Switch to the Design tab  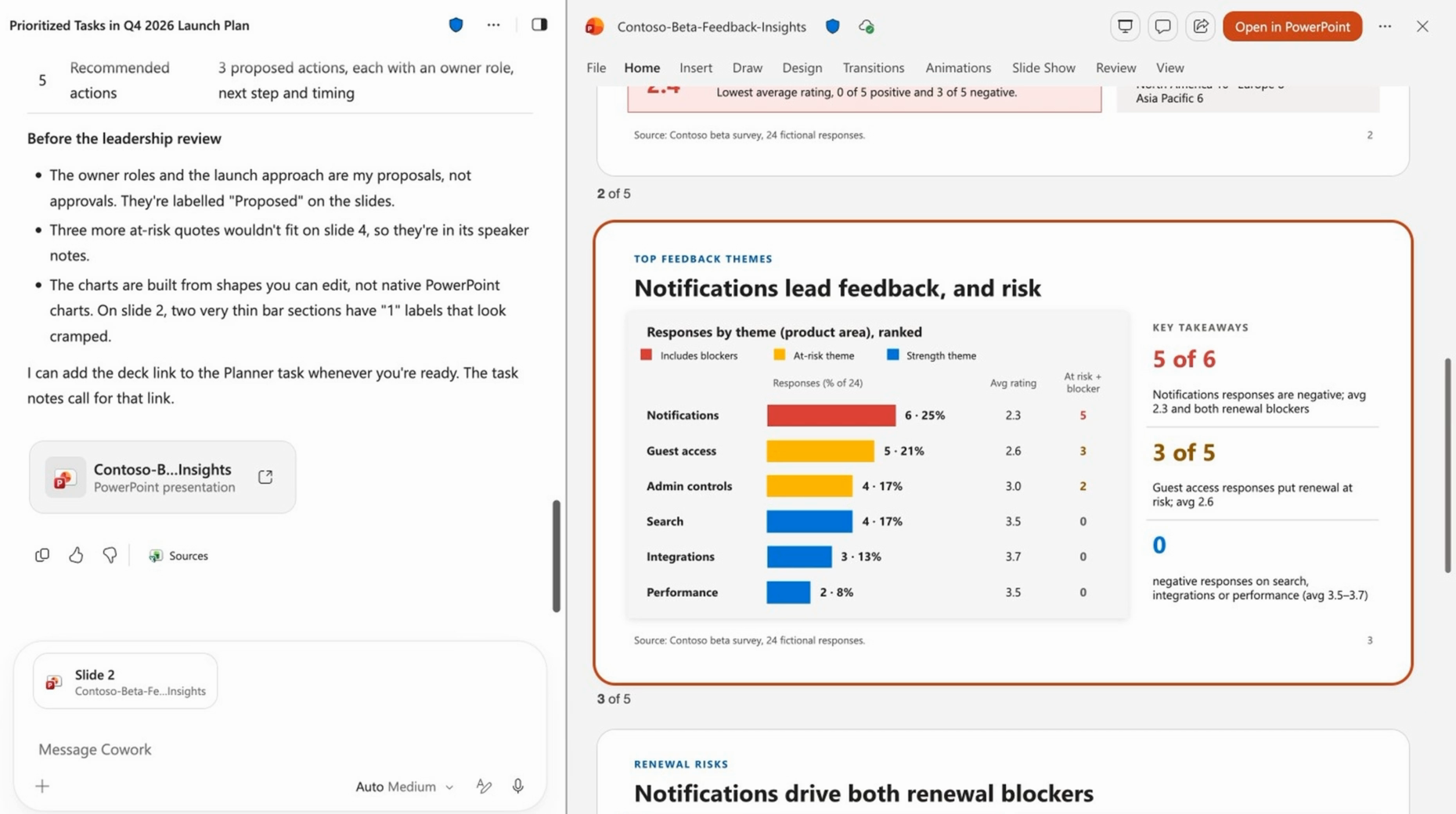tap(802, 68)
